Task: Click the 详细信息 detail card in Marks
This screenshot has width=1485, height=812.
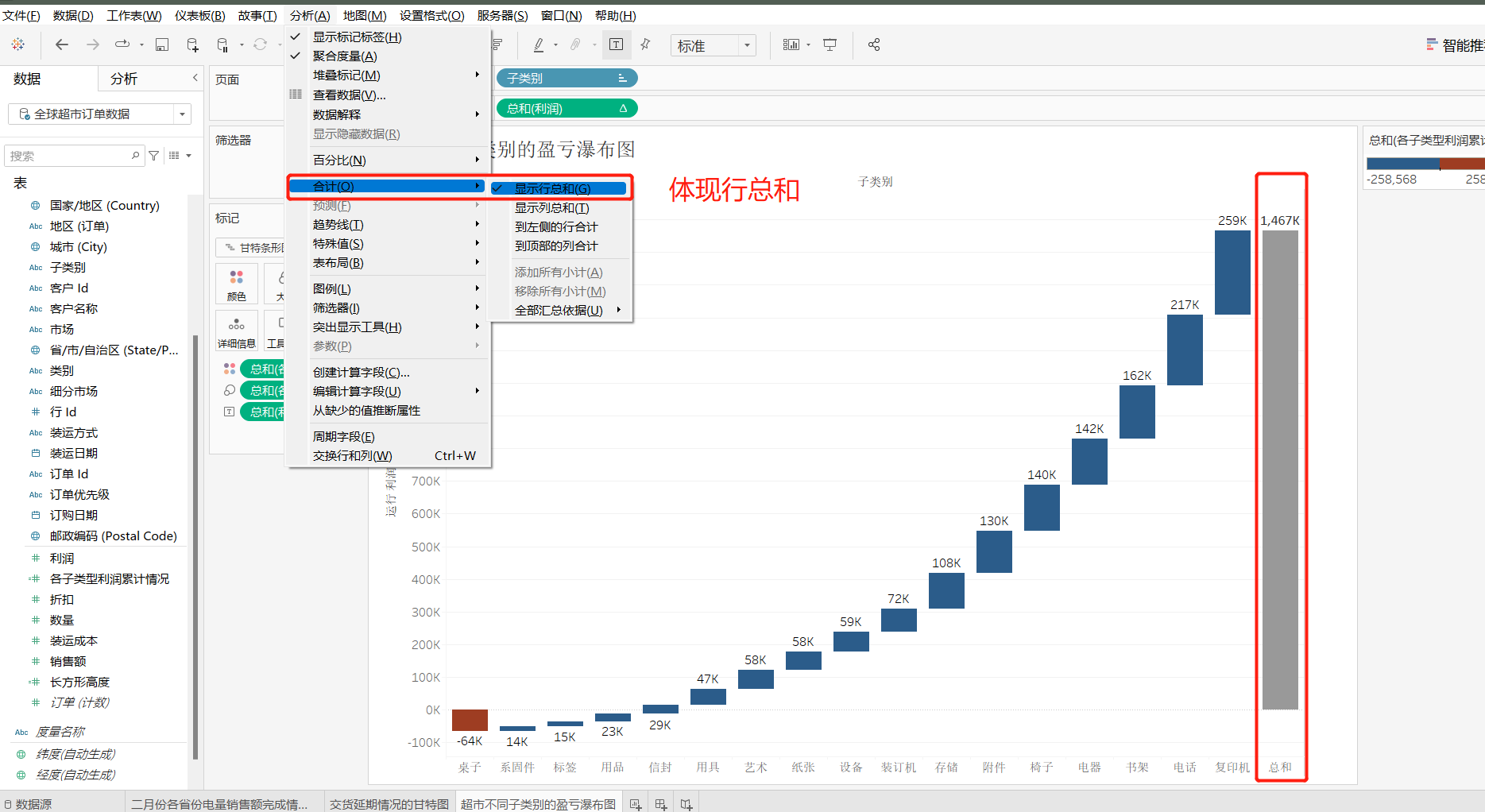Action: (237, 331)
